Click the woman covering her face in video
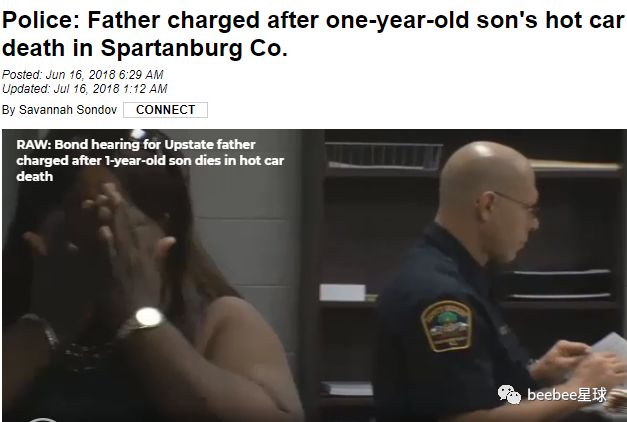 120,276
